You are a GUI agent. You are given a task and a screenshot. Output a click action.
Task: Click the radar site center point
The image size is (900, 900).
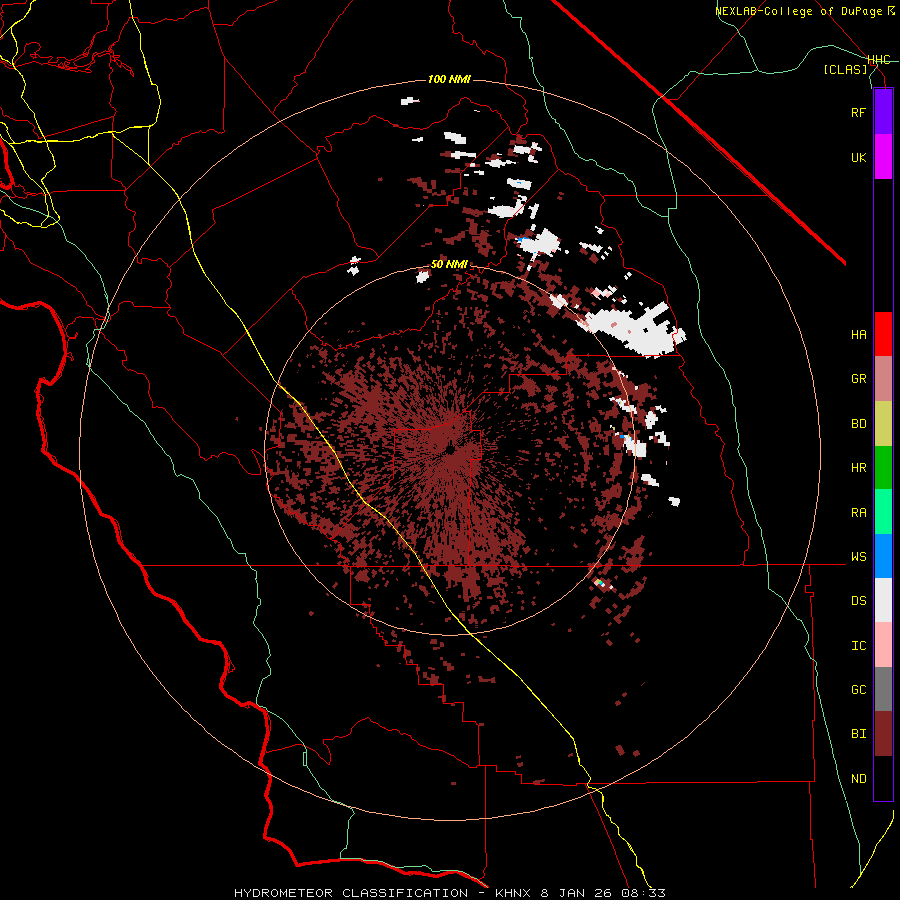(x=449, y=451)
